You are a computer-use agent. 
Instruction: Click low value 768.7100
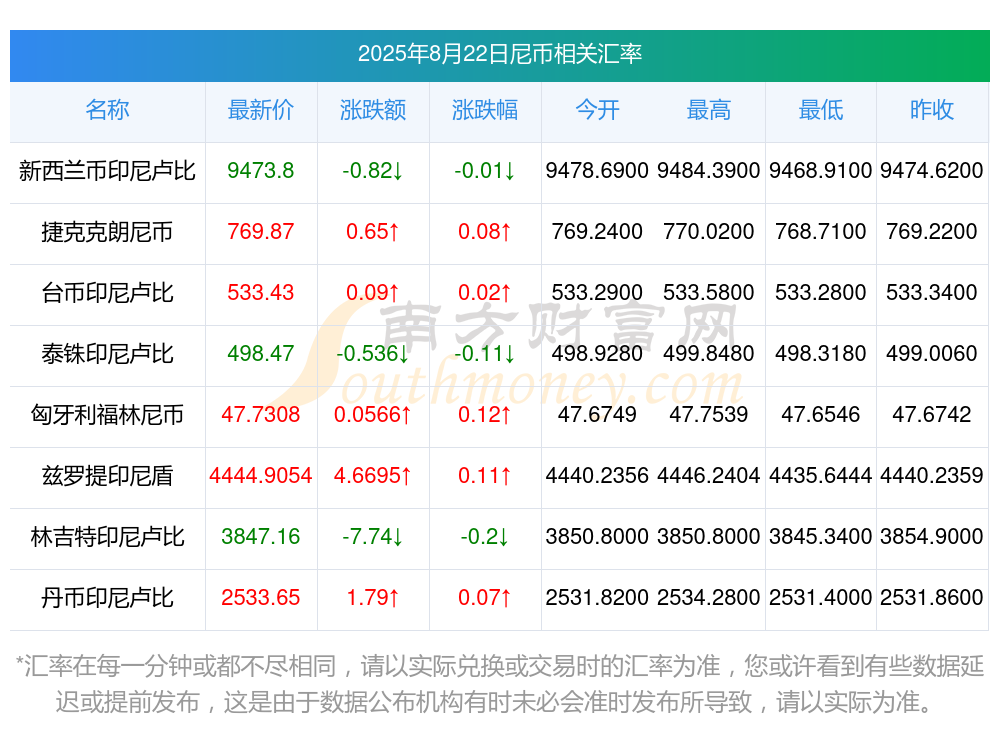coord(821,231)
